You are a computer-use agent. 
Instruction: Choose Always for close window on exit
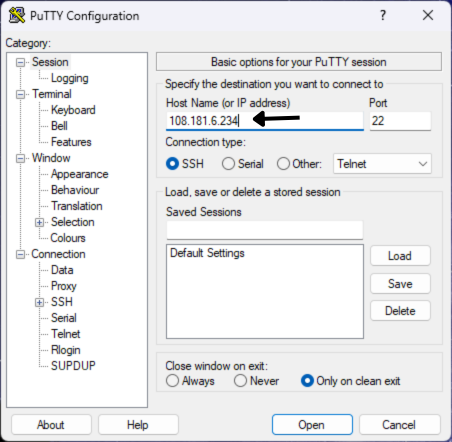172,381
